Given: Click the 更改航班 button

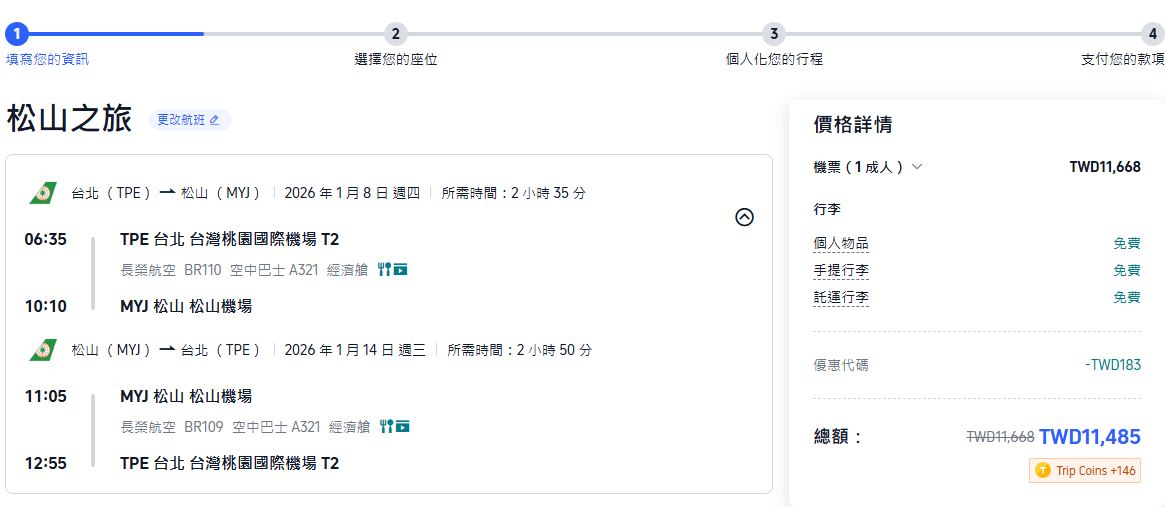Looking at the screenshot, I should pyautogui.click(x=190, y=120).
